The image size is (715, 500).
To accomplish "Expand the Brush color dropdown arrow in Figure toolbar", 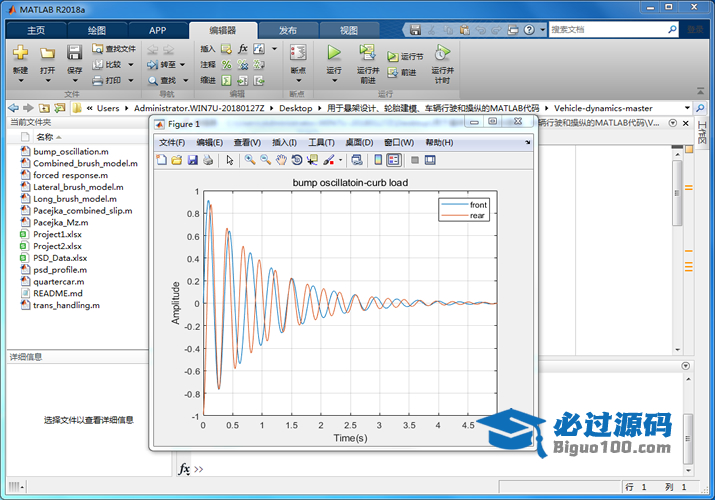I will (340, 160).
